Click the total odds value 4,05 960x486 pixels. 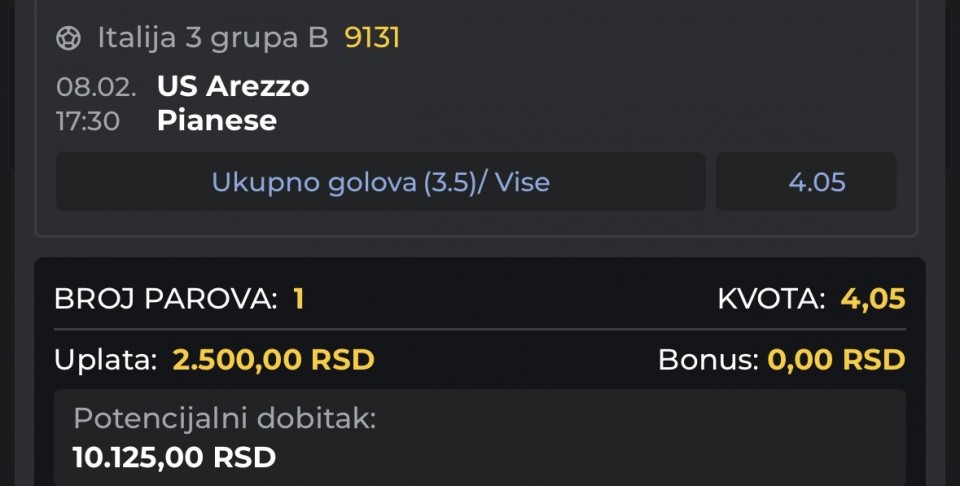point(872,299)
